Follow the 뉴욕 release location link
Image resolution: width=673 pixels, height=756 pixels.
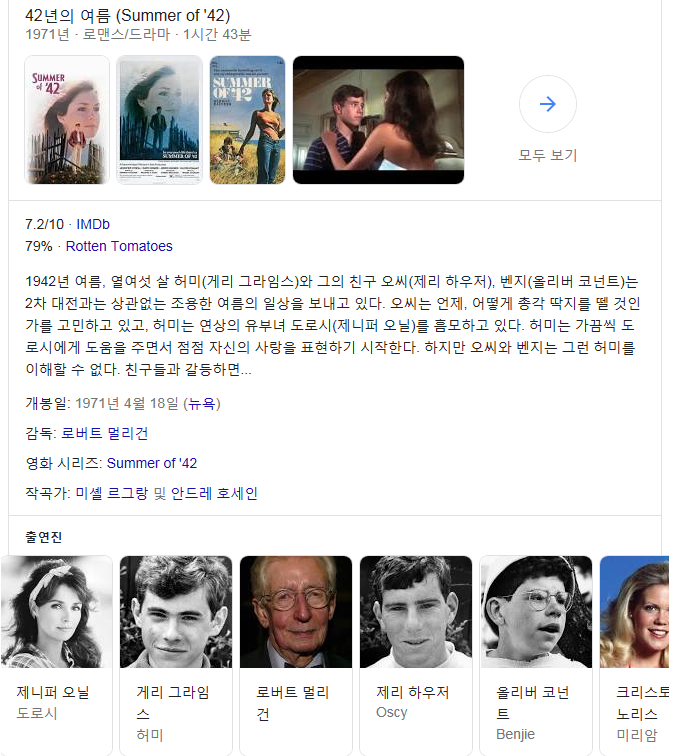(x=202, y=403)
